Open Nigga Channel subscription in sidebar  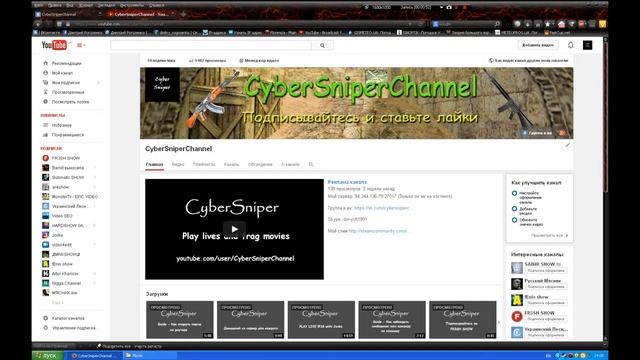click(66, 283)
